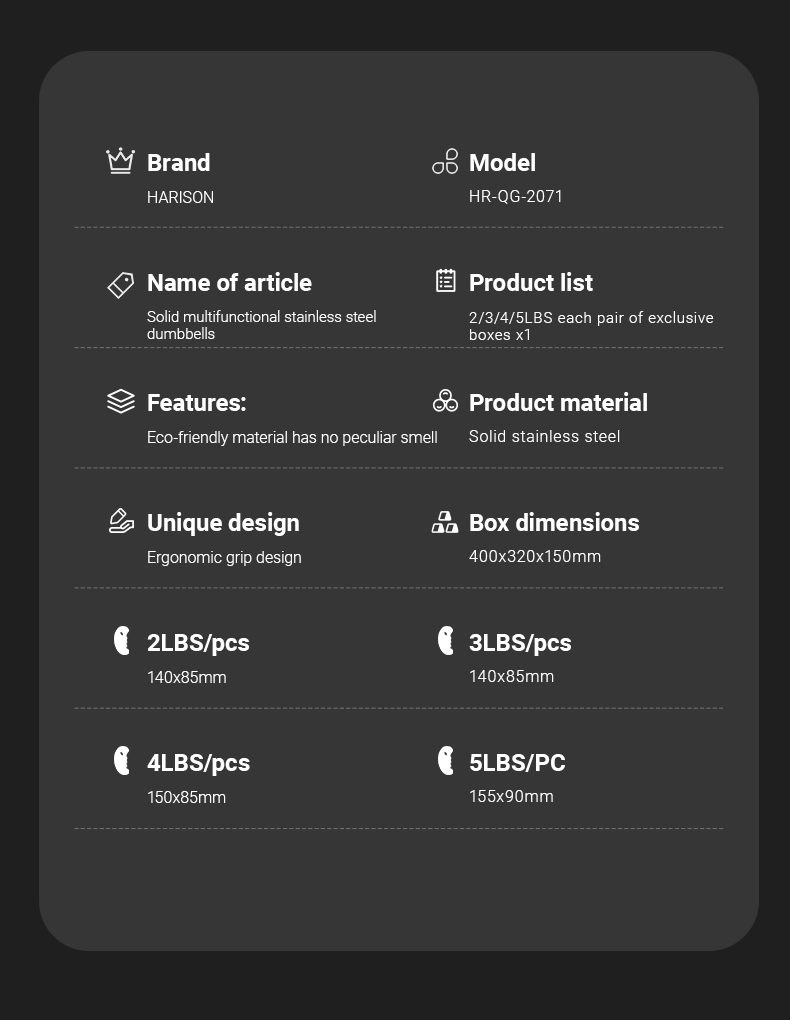Click the Ergonomic grip design text
Image resolution: width=790 pixels, height=1020 pixels.
click(x=224, y=557)
